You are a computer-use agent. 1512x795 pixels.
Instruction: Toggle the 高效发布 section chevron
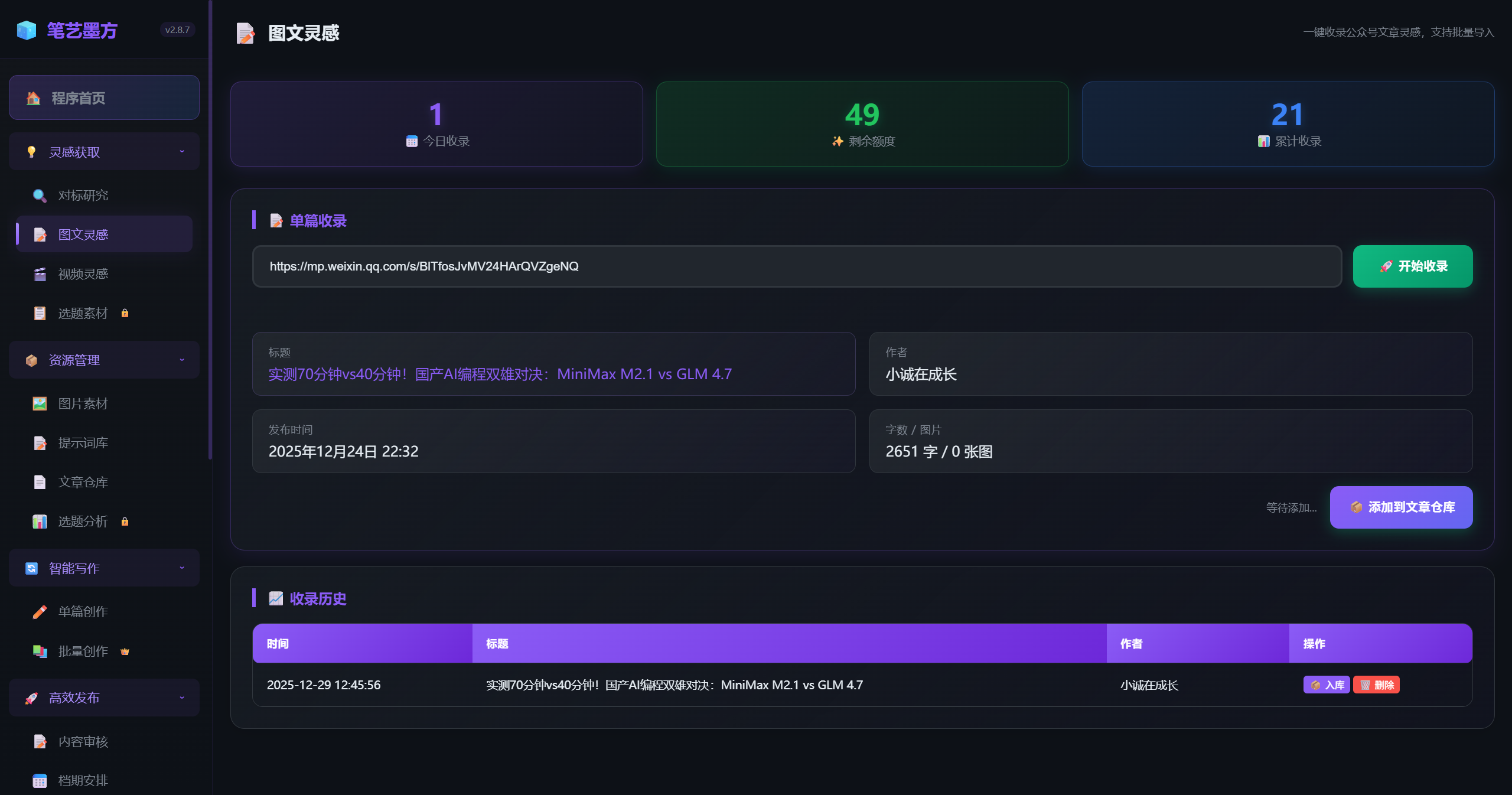coord(182,698)
